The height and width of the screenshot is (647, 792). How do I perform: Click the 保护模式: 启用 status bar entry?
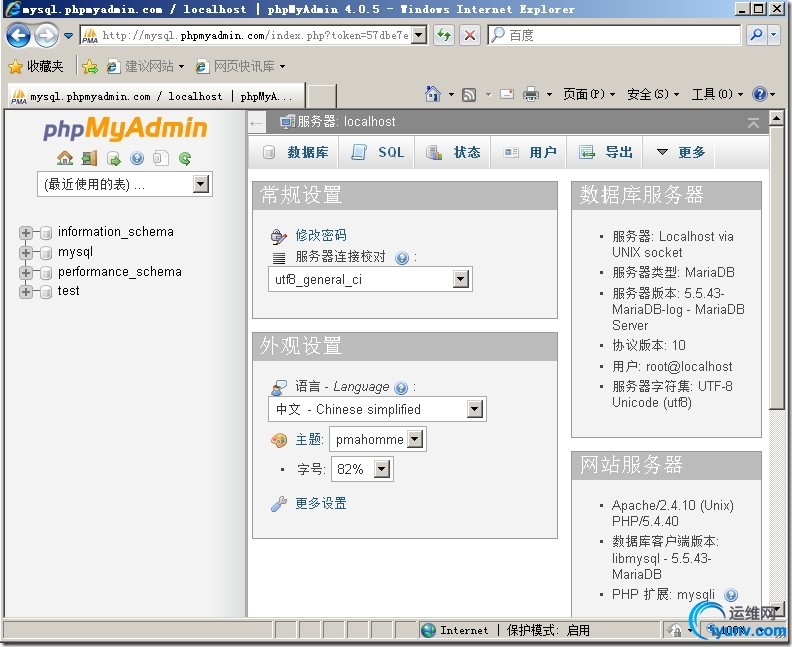548,630
